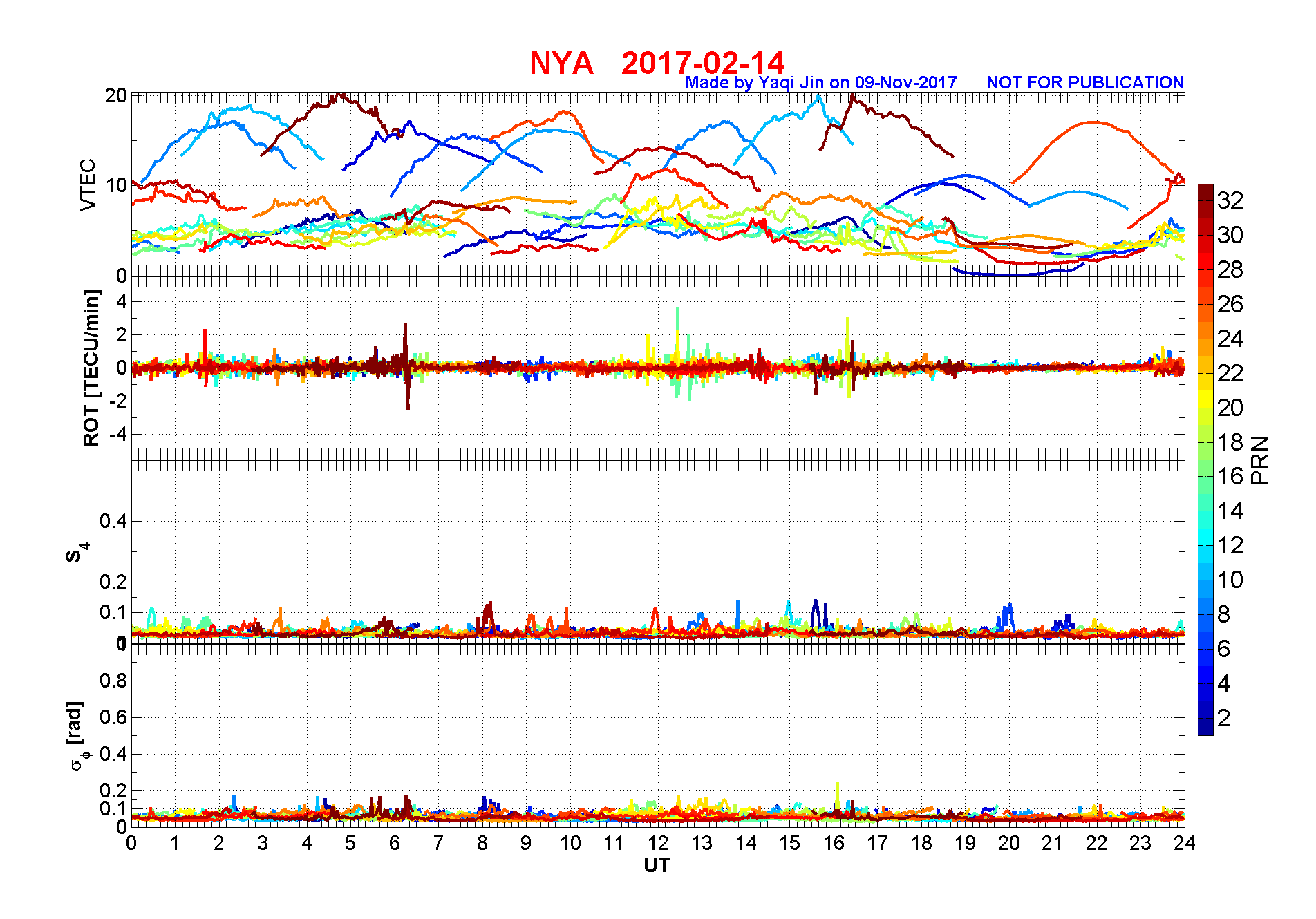Click the yellow section of colorbar near 20
Viewport: 1316px width, 919px height.
coord(1205,399)
